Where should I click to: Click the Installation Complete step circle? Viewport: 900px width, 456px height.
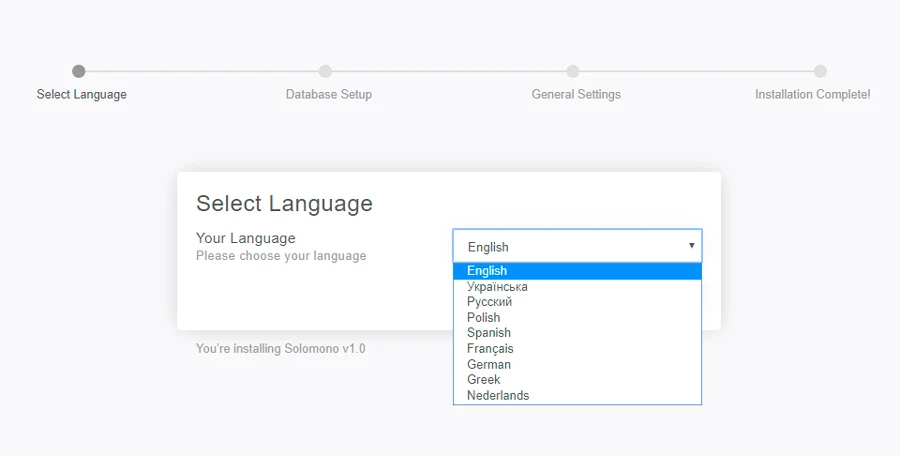(x=820, y=71)
